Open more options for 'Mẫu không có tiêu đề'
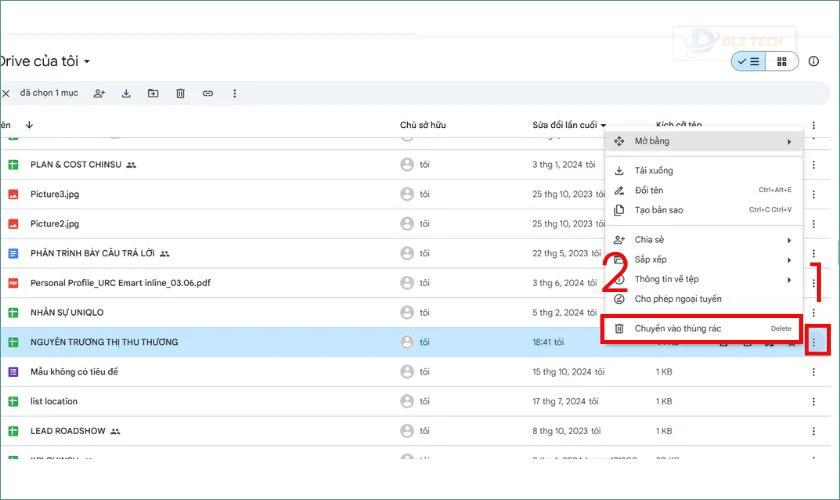The width and height of the screenshot is (840, 500). pos(813,371)
